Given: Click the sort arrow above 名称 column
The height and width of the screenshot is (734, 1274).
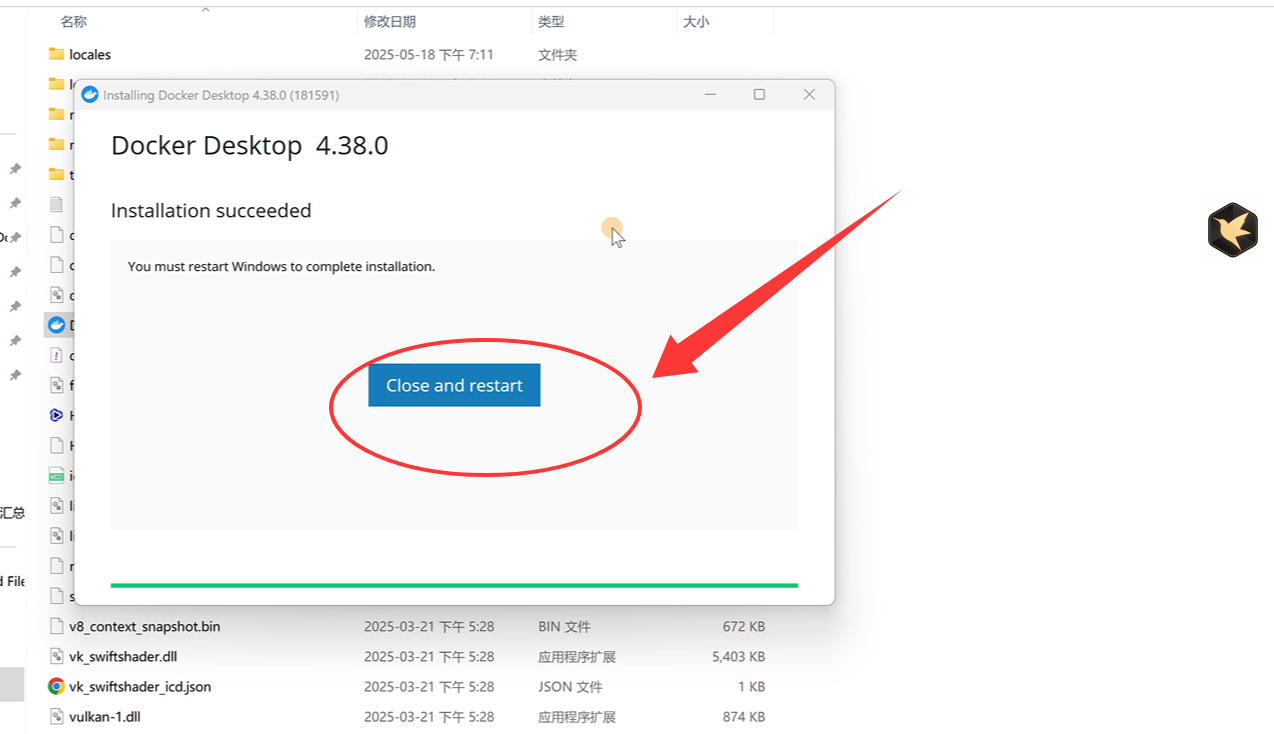Looking at the screenshot, I should click(x=206, y=9).
